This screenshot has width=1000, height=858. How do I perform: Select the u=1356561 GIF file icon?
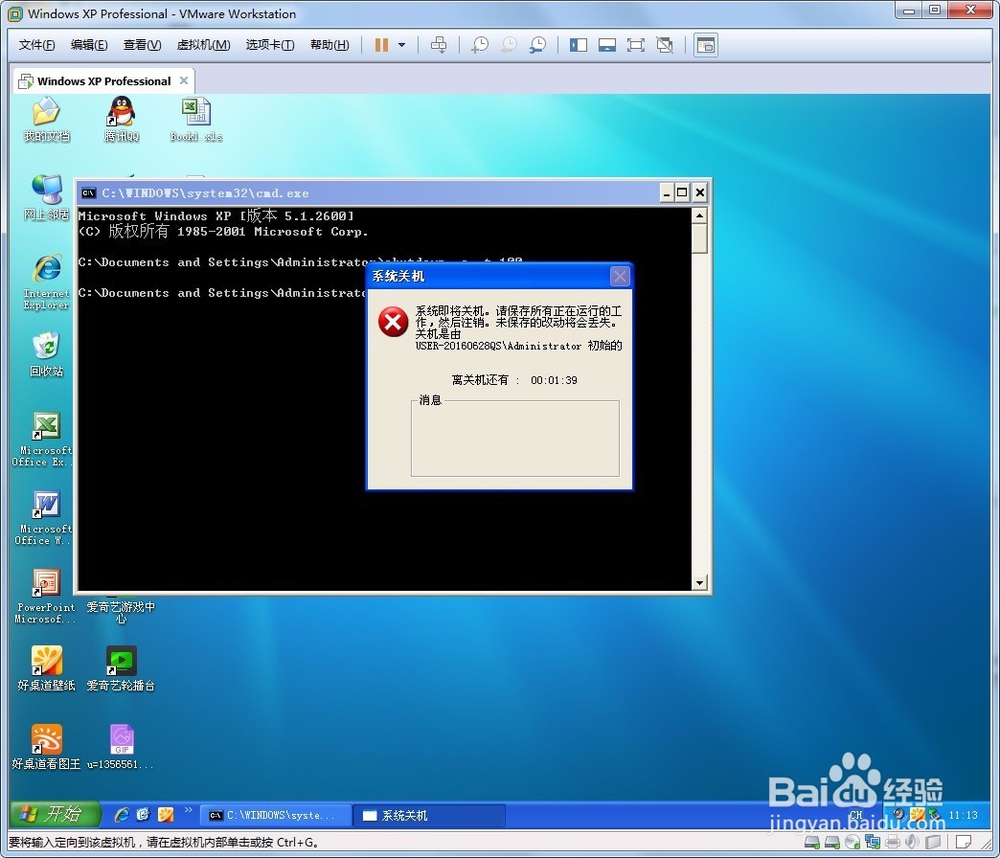point(121,747)
